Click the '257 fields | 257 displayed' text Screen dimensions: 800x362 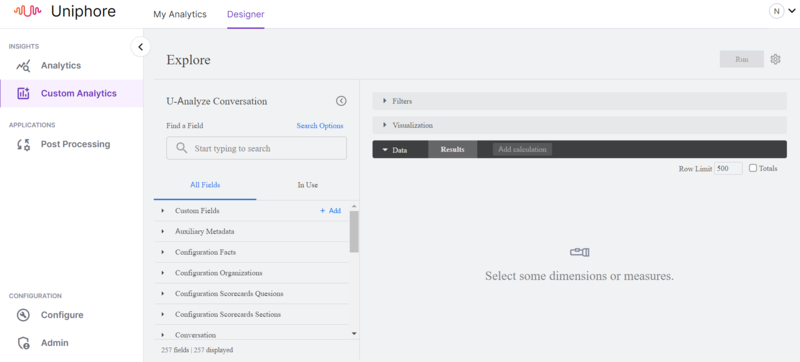pos(196,350)
